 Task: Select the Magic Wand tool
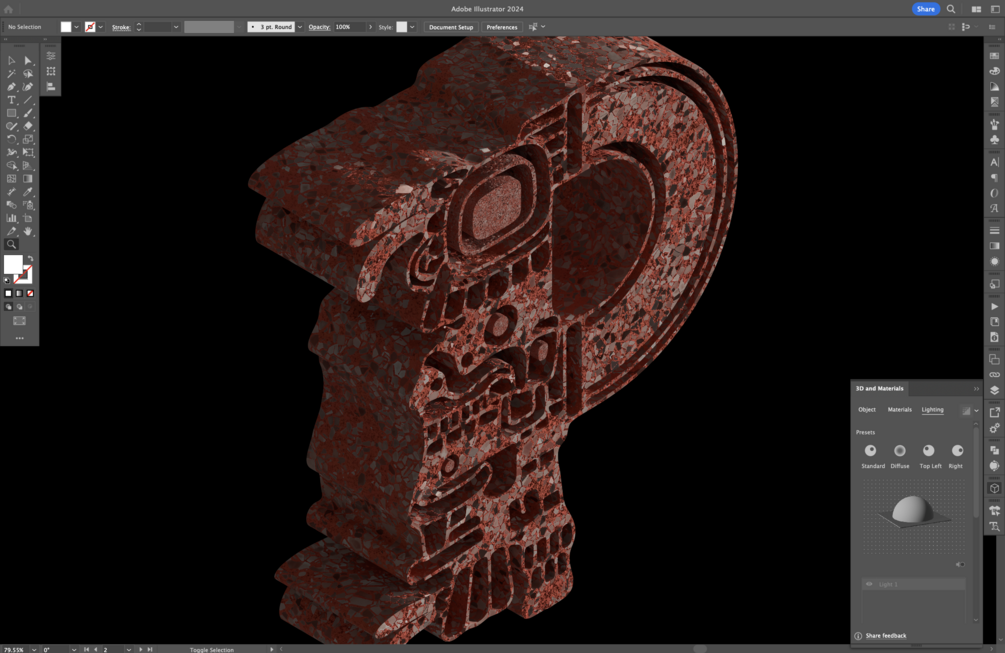point(12,74)
